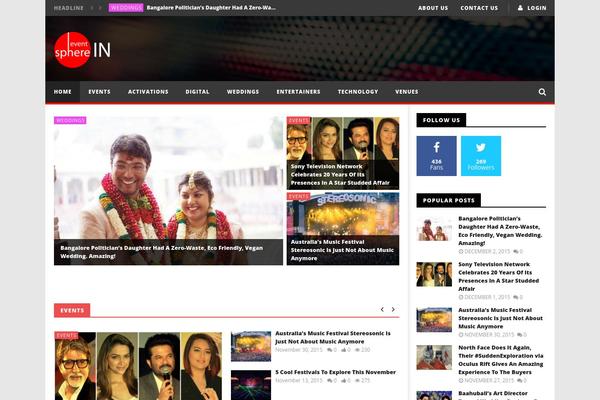Select the Venues menu item
The width and height of the screenshot is (600, 400).
(x=406, y=92)
